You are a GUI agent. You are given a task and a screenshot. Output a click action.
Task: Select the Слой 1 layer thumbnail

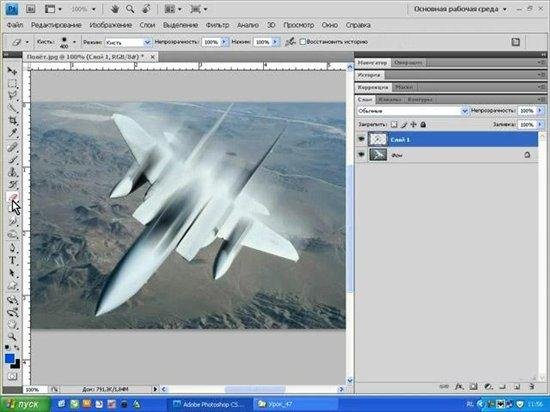click(378, 139)
